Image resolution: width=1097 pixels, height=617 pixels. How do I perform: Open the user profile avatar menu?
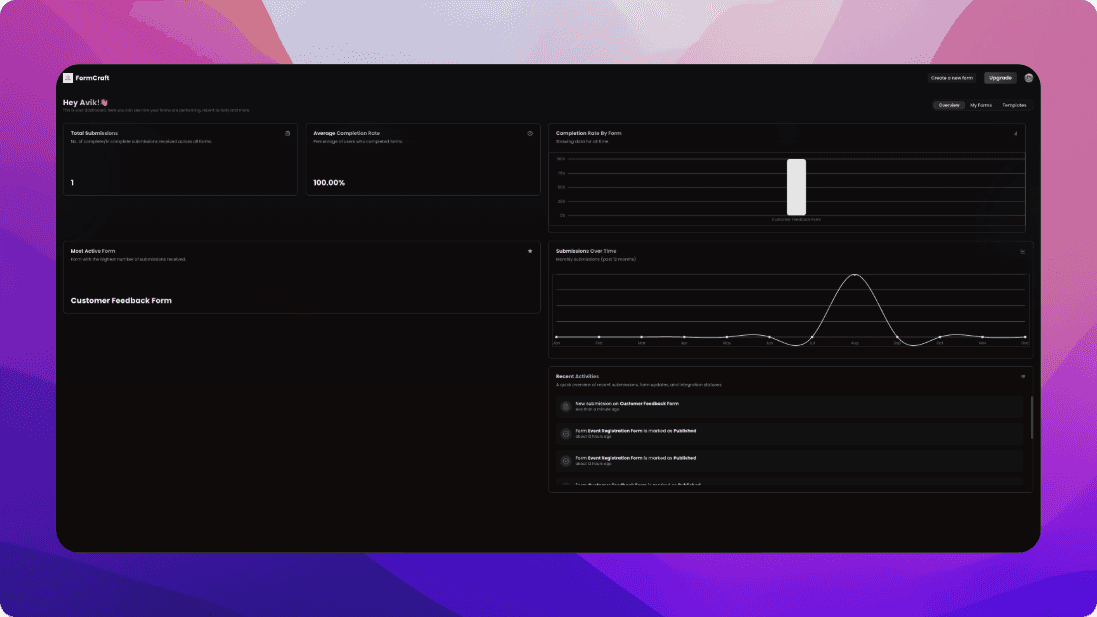(1028, 78)
